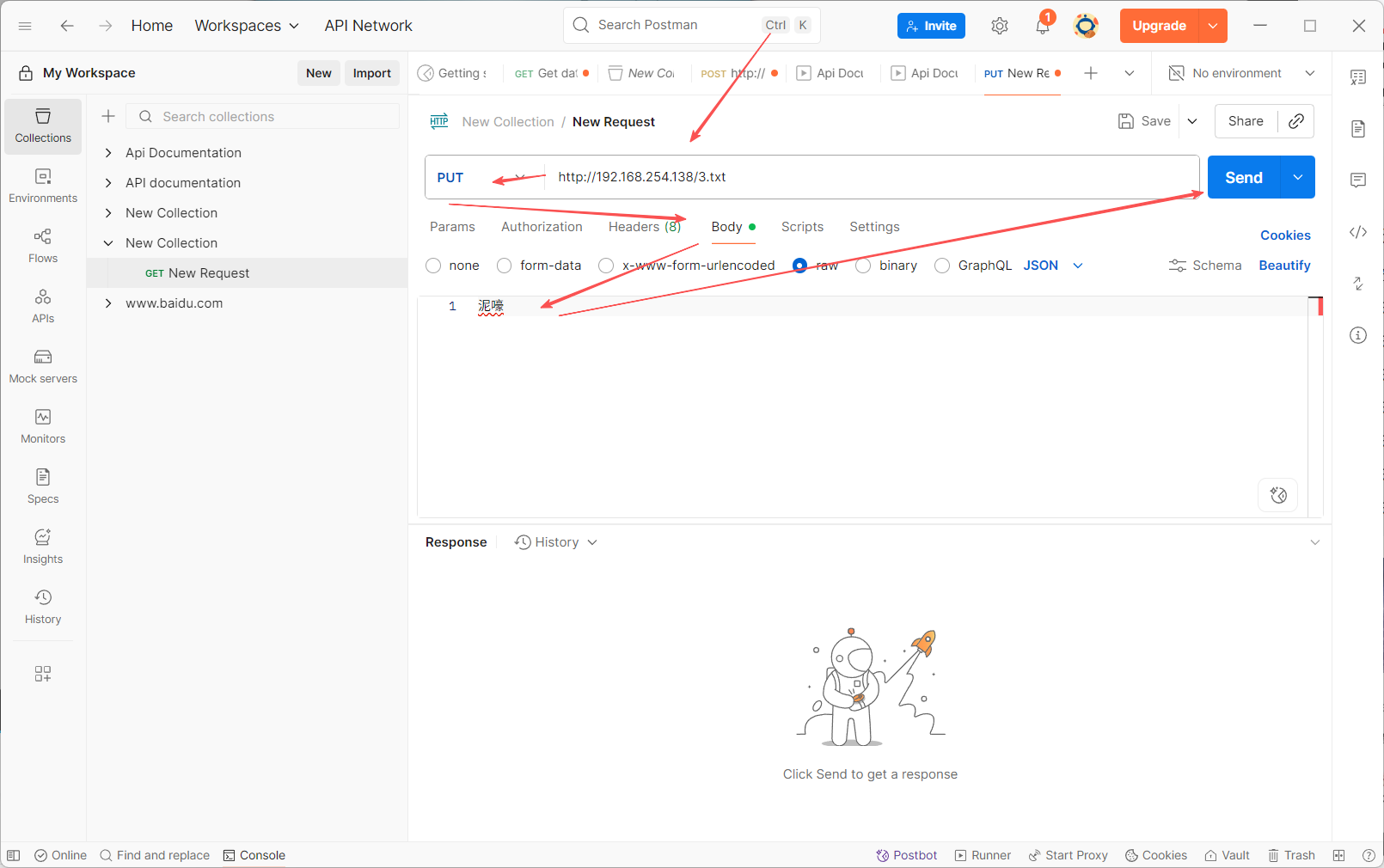1384x868 pixels.
Task: Open Specs in the sidebar
Action: tap(43, 487)
